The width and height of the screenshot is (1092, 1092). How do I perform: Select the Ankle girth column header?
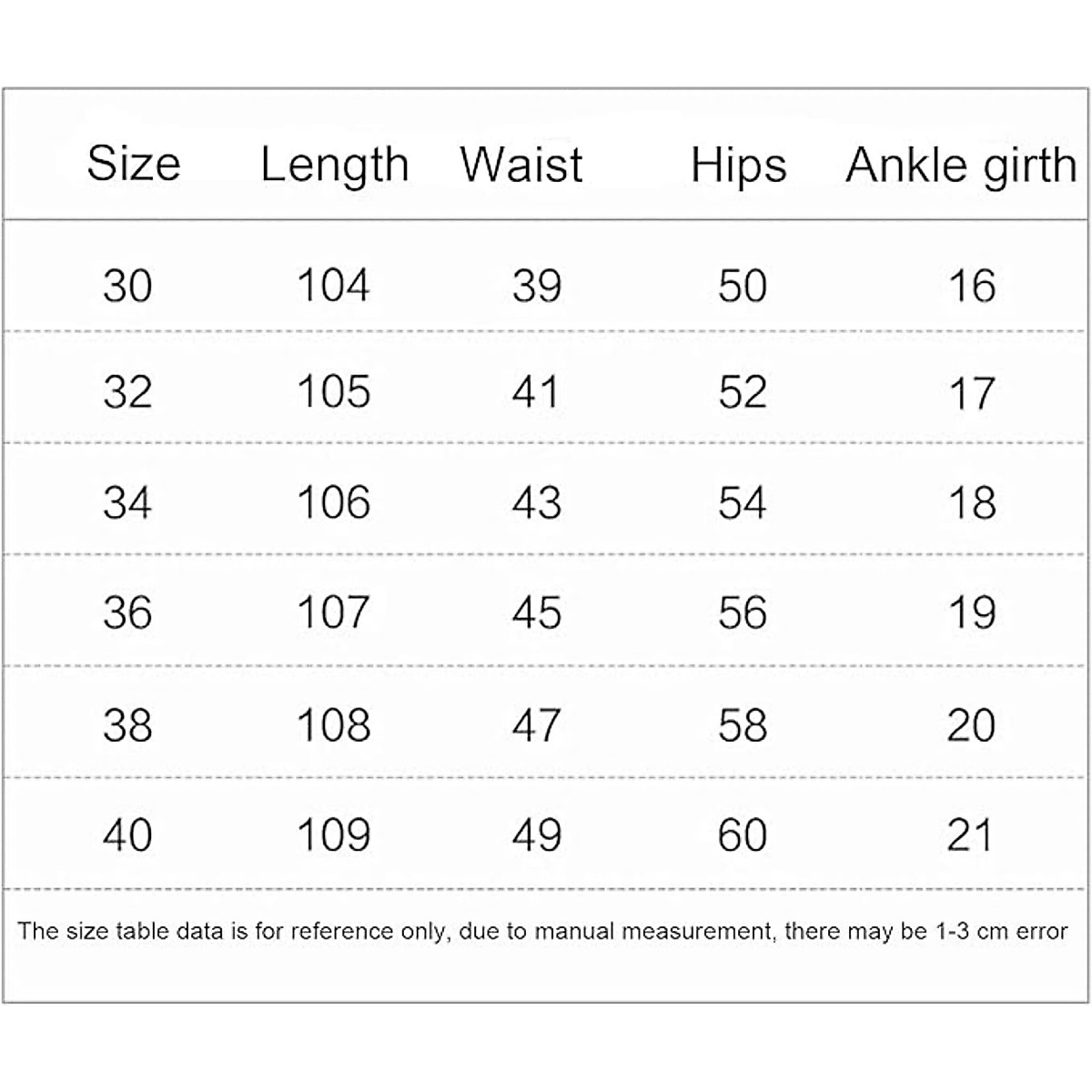coord(961,166)
